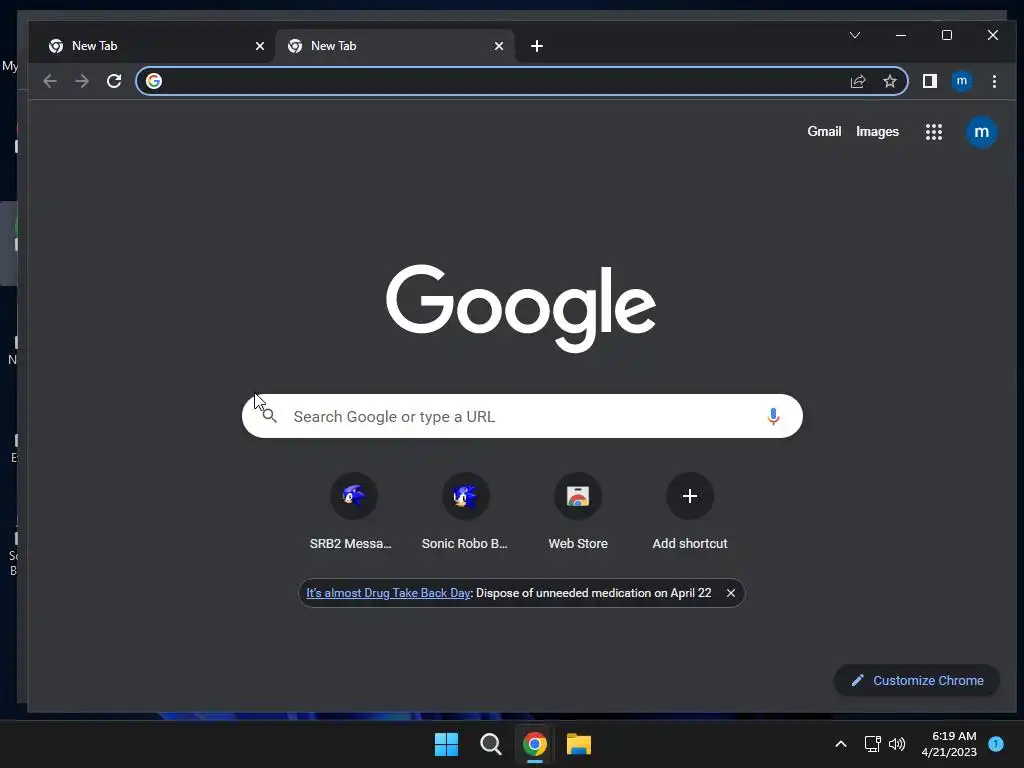Viewport: 1024px width, 768px height.
Task: Click the Google icon in address bar
Action: 154,81
